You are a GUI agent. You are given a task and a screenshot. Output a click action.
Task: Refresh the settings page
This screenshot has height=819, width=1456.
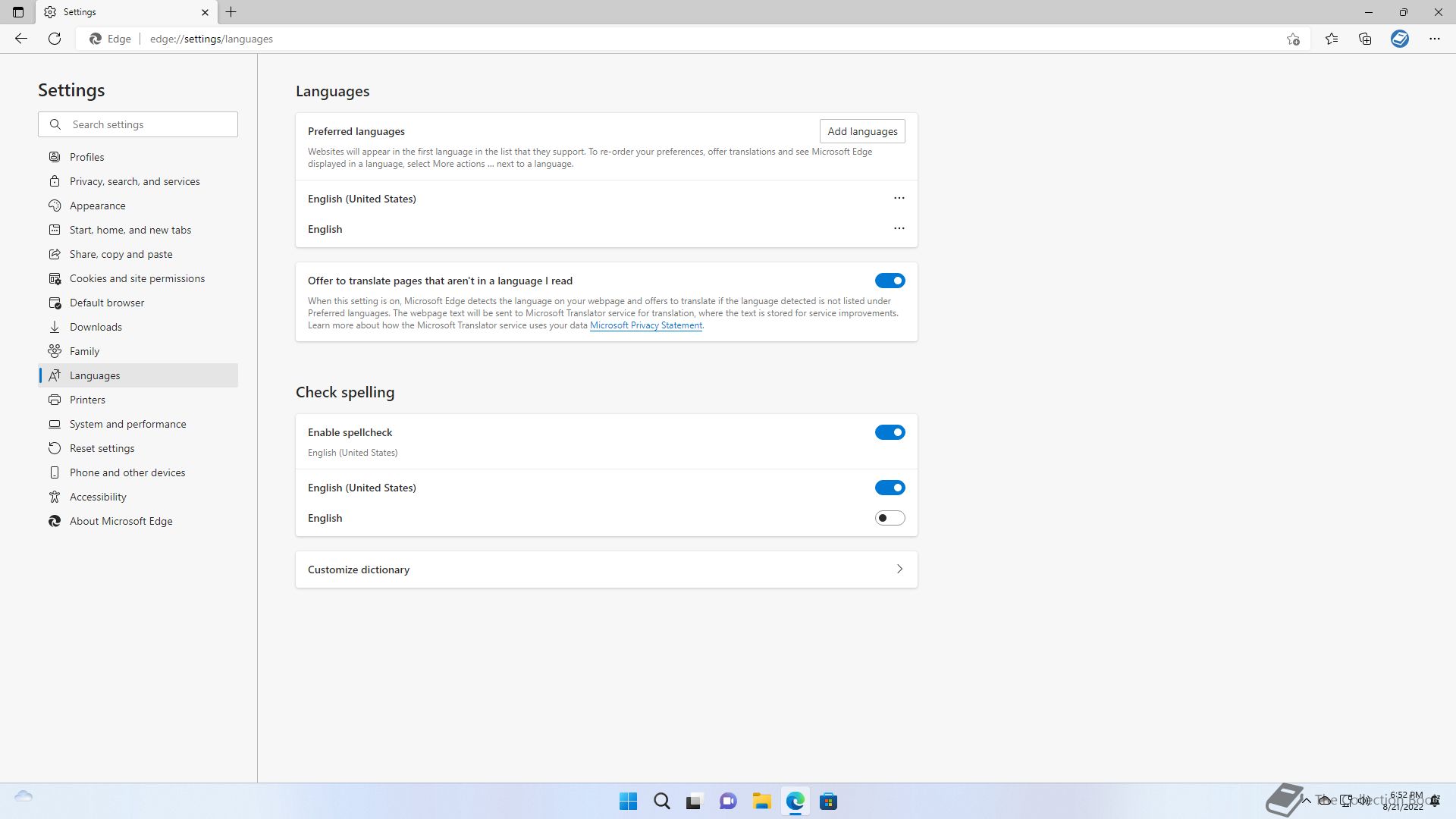point(55,39)
